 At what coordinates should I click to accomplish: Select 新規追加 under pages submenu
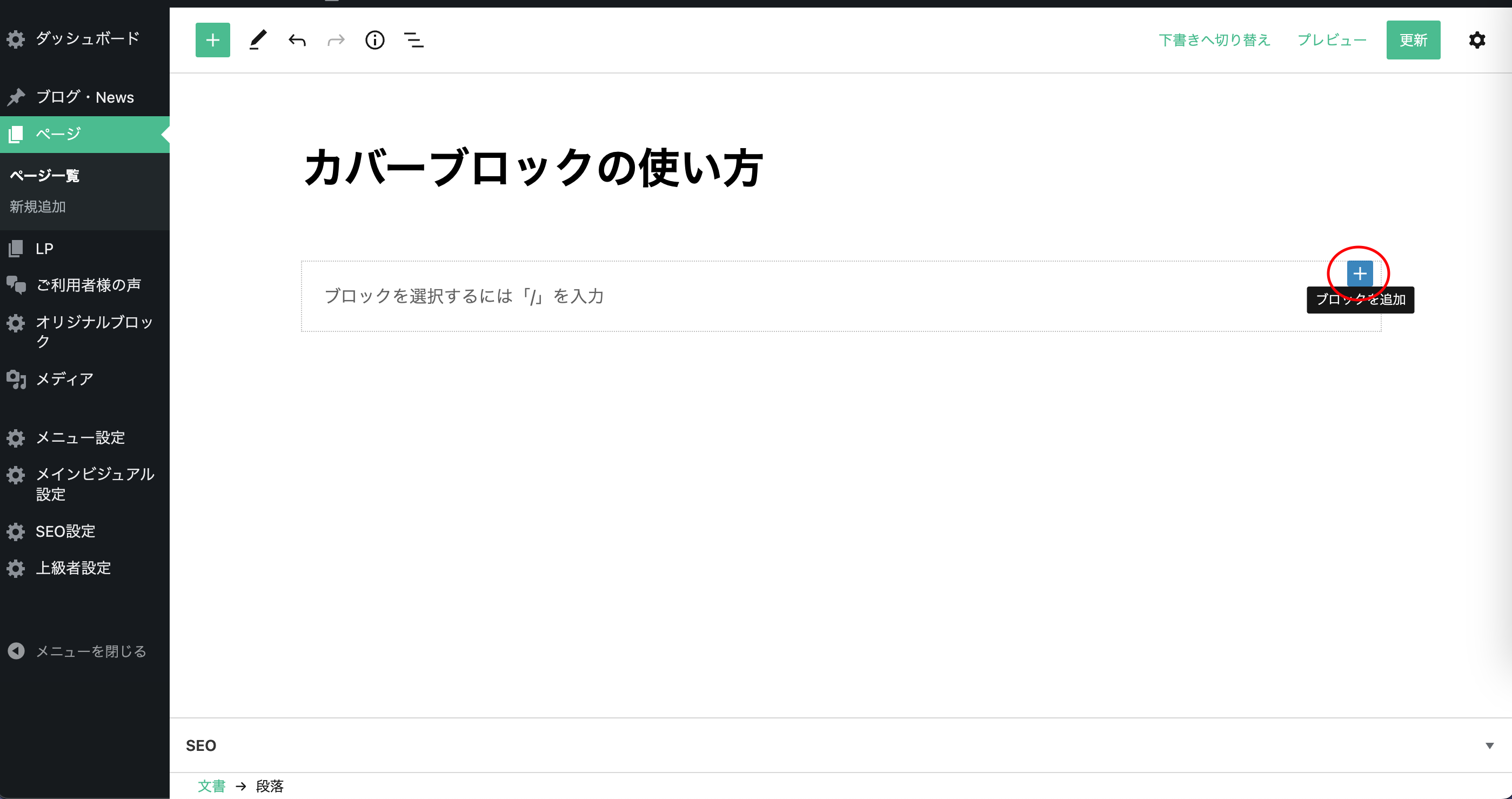[x=38, y=207]
